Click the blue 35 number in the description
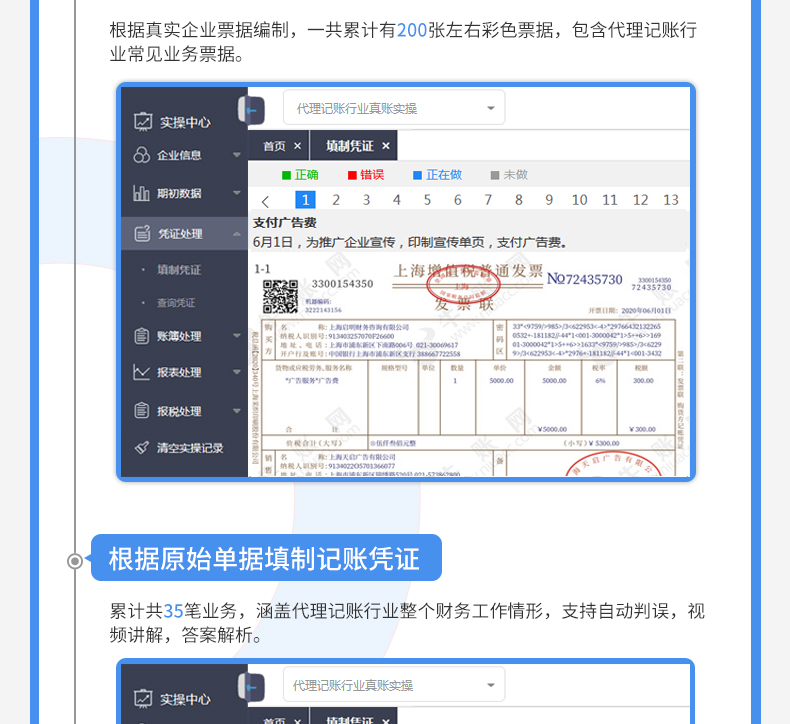Screen dimensions: 790x724 point(173,611)
